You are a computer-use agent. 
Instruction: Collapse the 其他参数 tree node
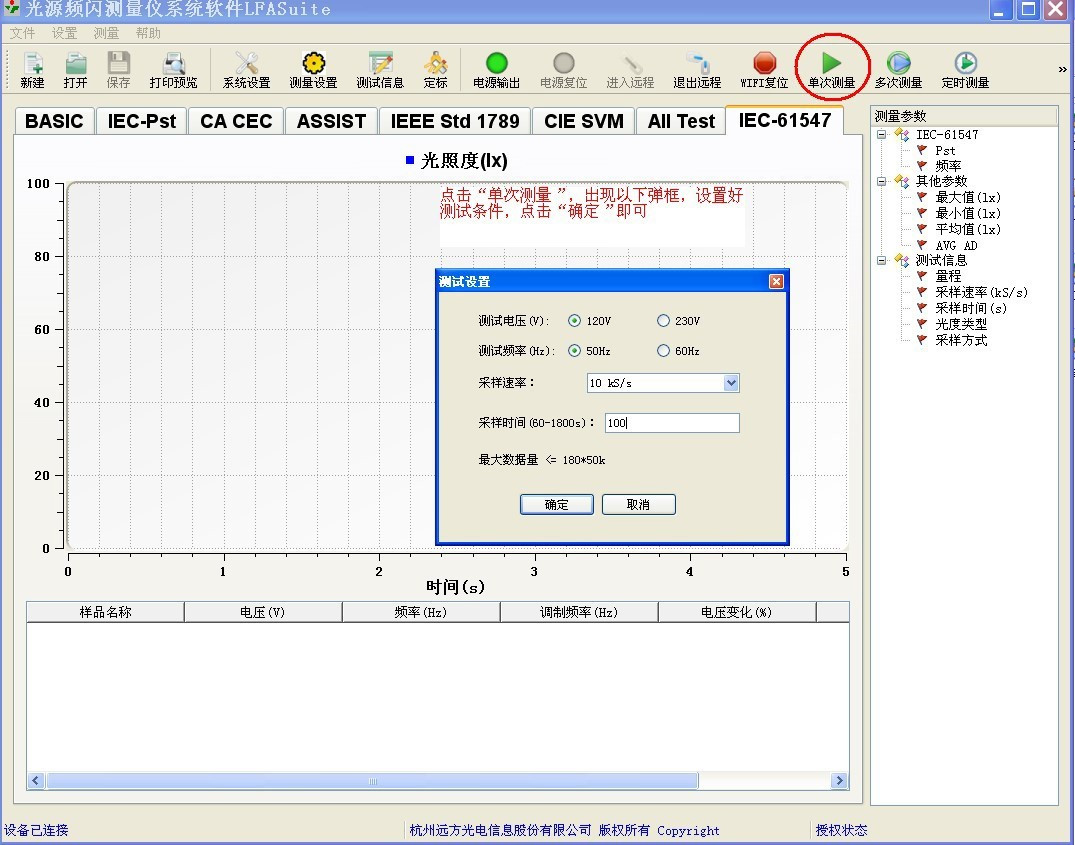[882, 181]
